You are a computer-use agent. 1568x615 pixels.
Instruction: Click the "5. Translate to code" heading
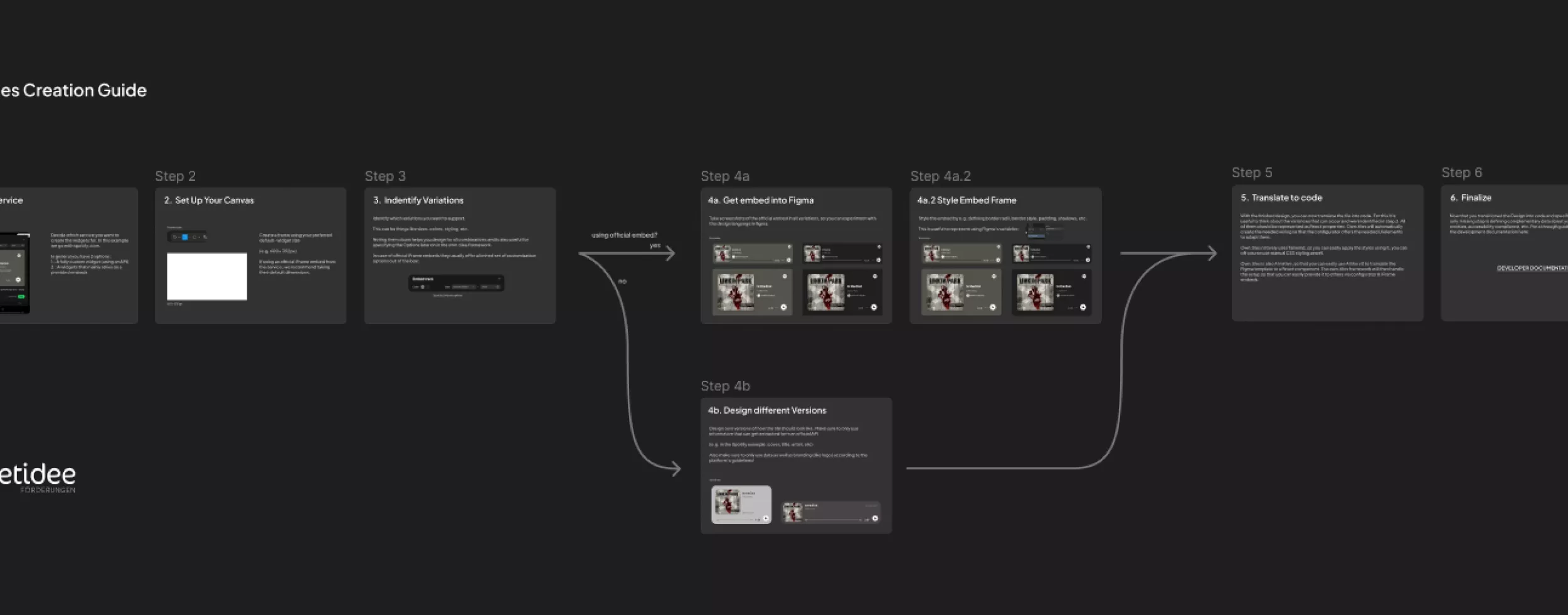tap(1281, 198)
